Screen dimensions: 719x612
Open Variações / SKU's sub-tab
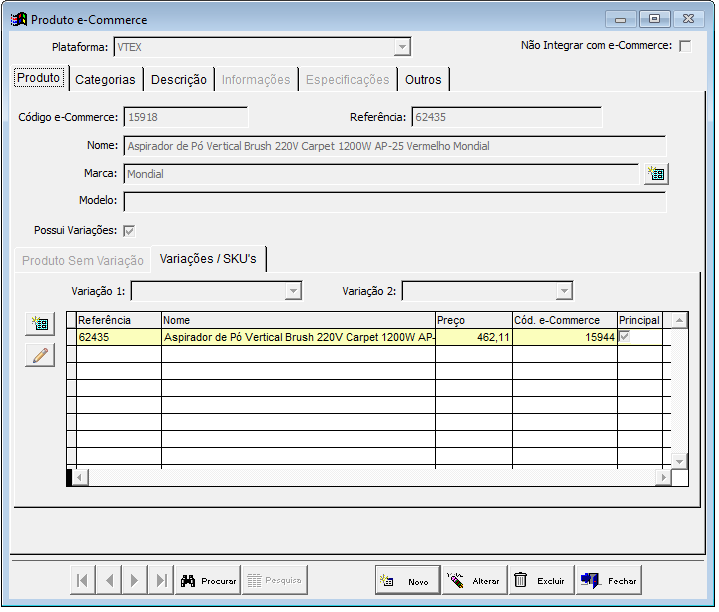click(209, 260)
